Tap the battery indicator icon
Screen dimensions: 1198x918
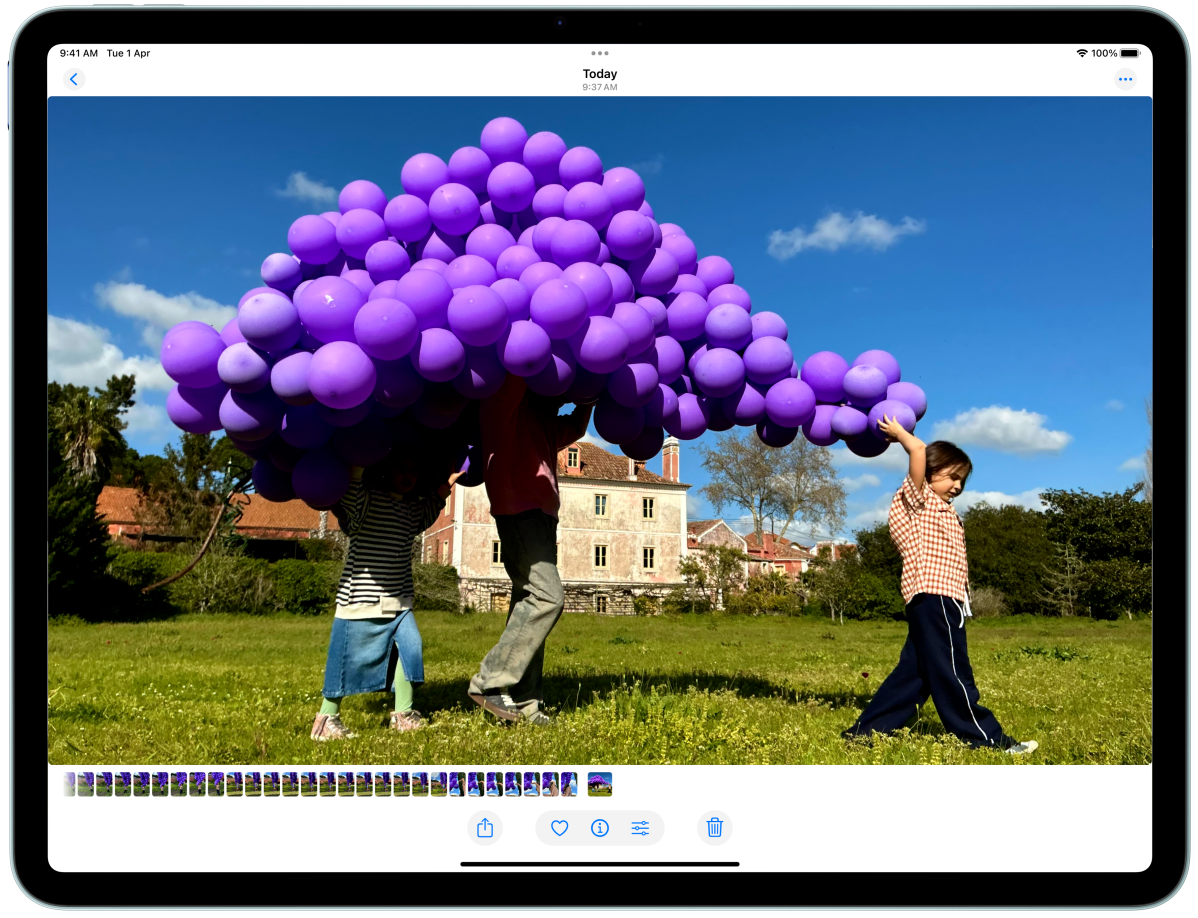coord(1130,53)
